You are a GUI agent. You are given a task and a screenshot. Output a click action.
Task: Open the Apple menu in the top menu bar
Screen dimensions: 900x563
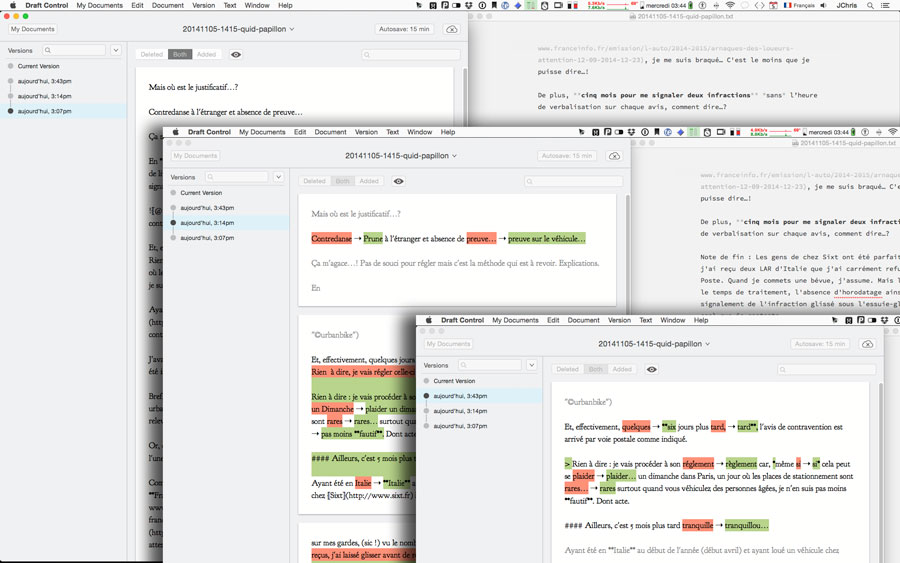pos(10,5)
